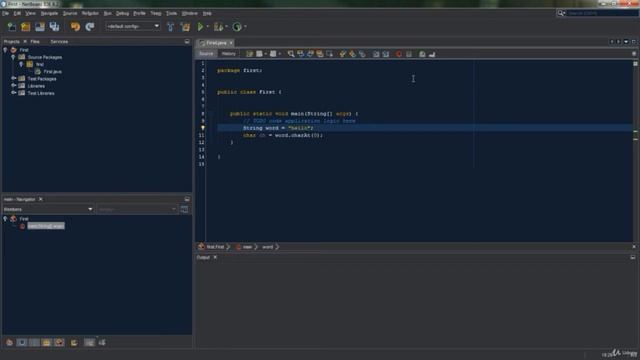Select First.java in Projects tree
The height and width of the screenshot is (360, 640).
53,72
